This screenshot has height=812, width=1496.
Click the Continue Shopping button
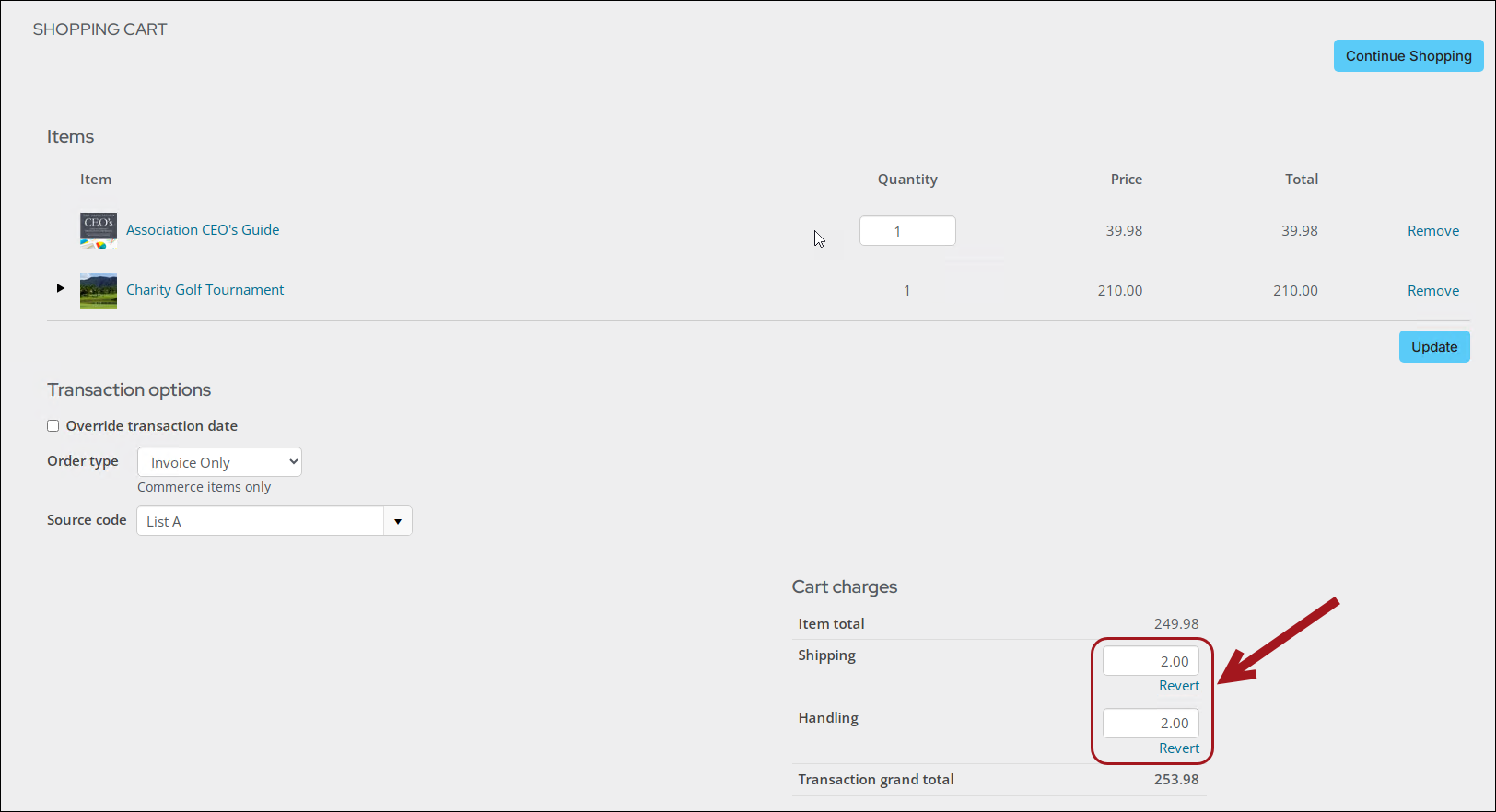(1408, 56)
